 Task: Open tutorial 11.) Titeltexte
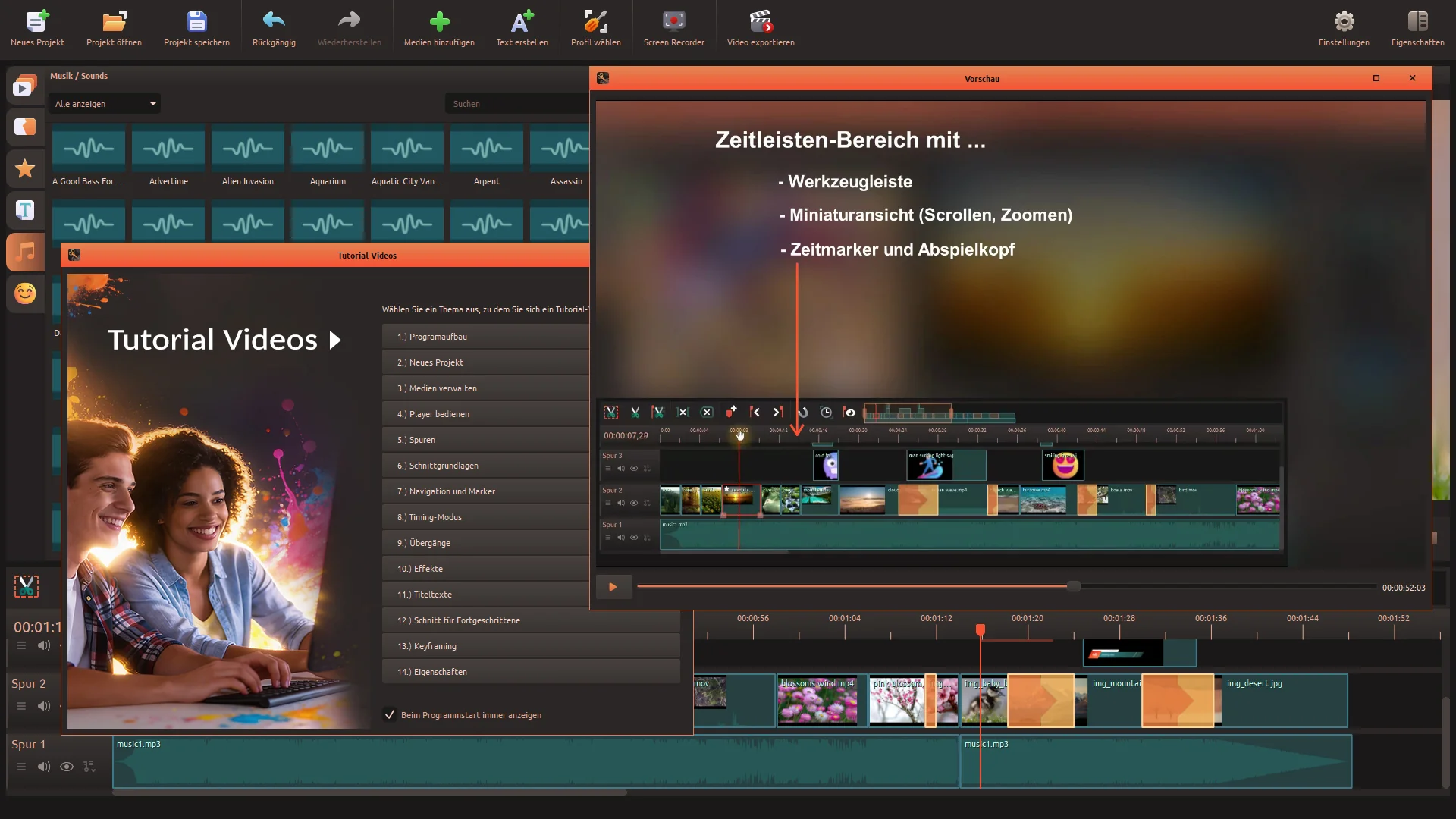click(485, 595)
